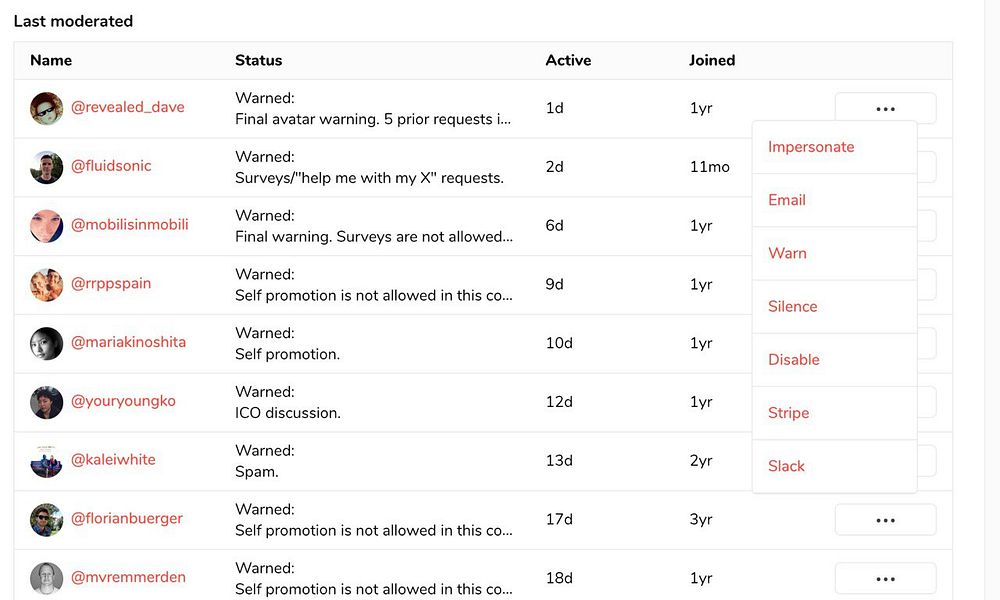Open Stripe from the actions menu
This screenshot has height=600, width=1000.
pos(788,412)
